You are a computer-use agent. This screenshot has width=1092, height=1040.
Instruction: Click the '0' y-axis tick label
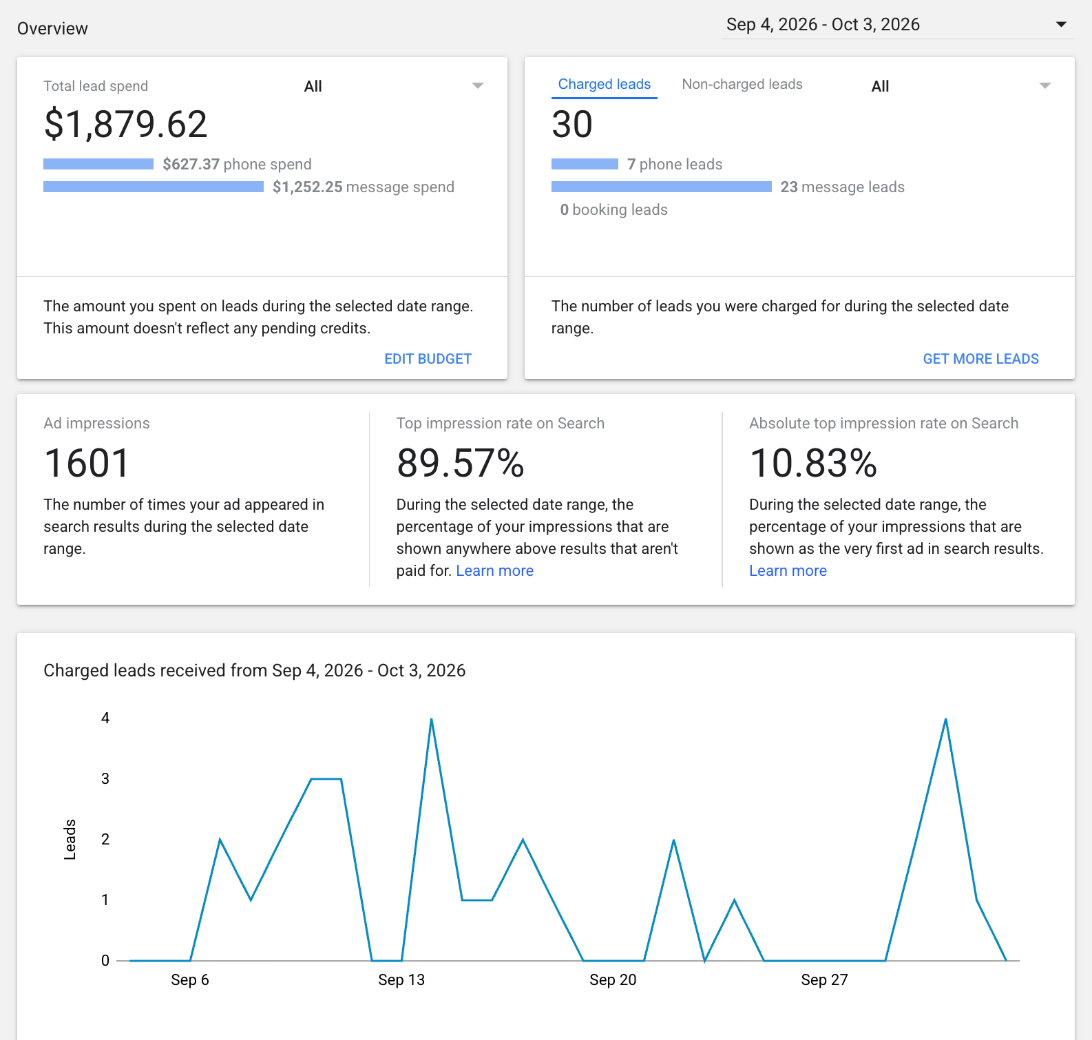click(105, 961)
